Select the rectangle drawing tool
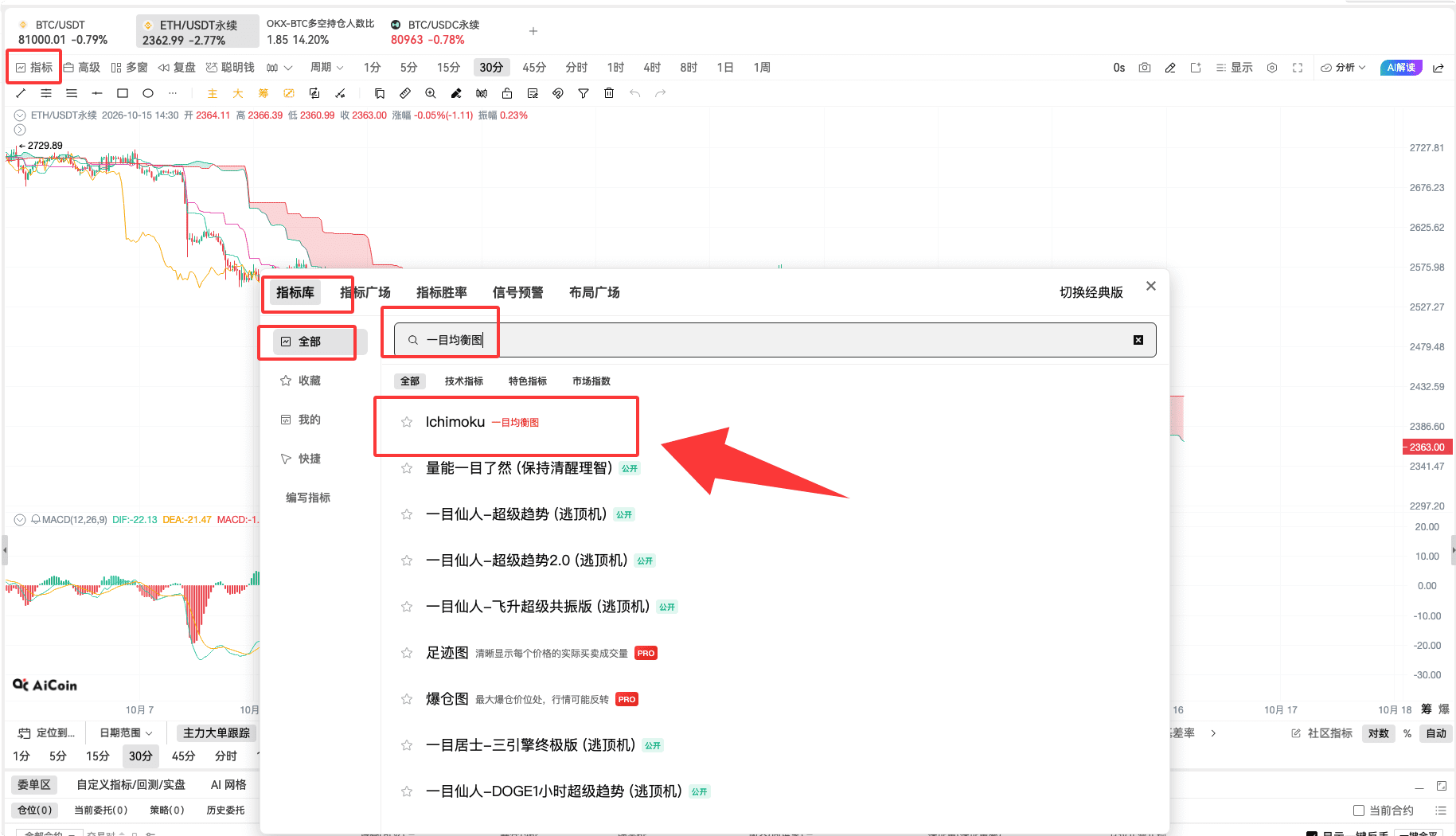This screenshot has width=1456, height=836. click(x=123, y=93)
